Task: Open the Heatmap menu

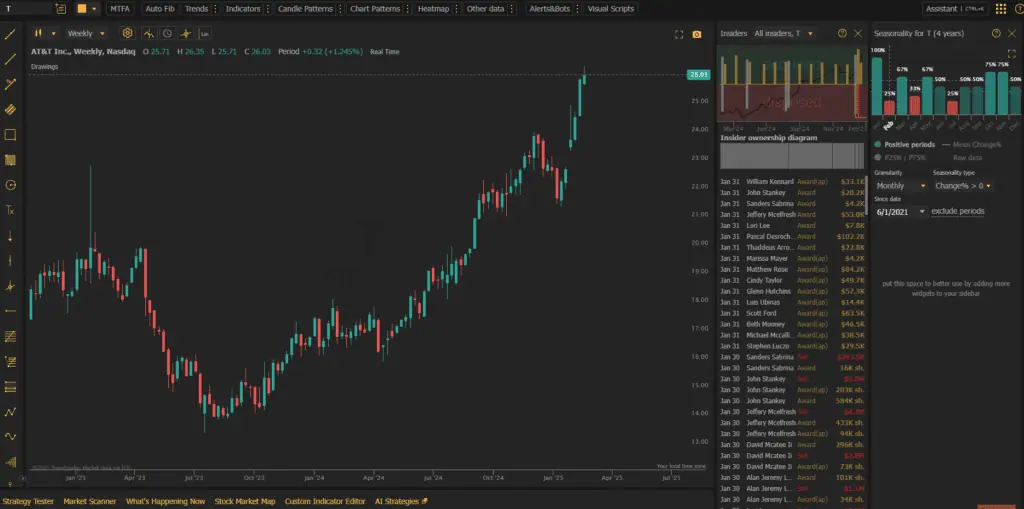Action: pos(434,9)
